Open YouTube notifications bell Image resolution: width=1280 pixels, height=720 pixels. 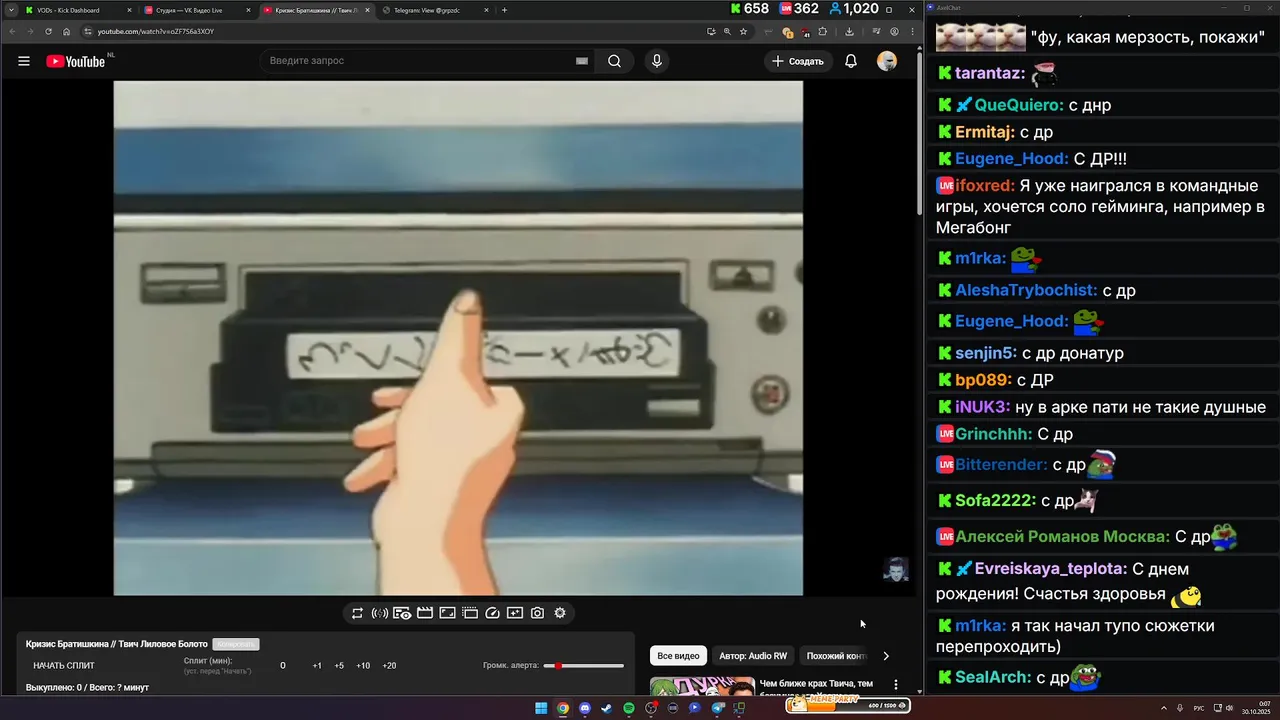(851, 61)
